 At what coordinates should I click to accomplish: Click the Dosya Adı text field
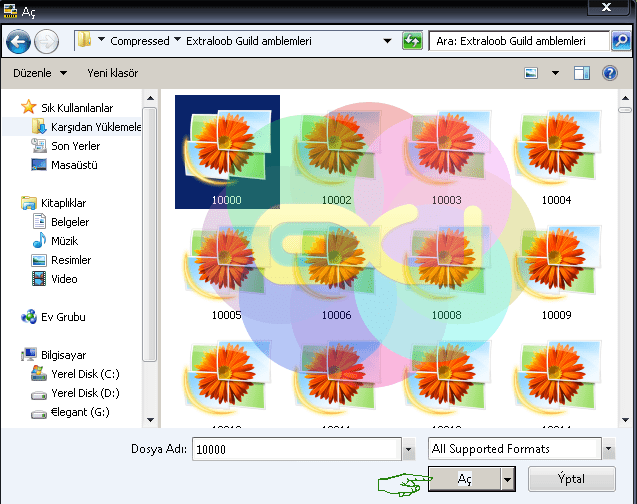[297, 449]
